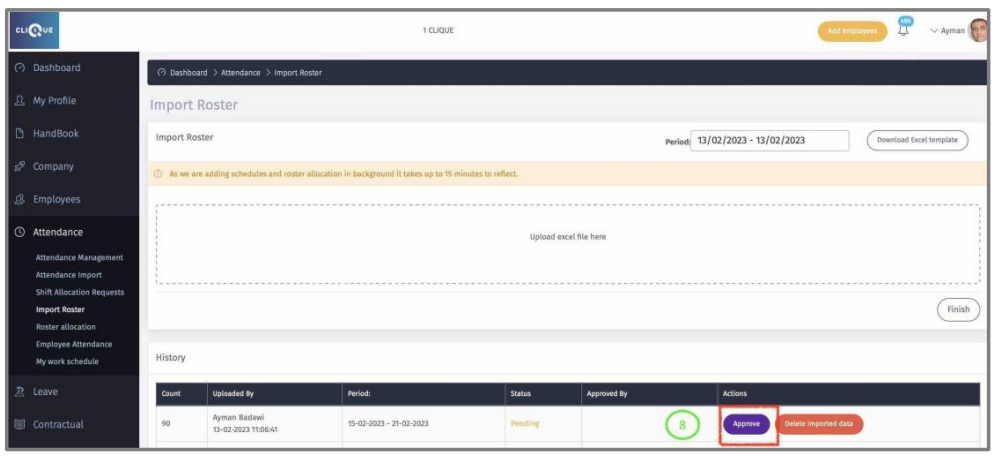Screen dimensions: 1003x456
Task: Open the HandBook sidebar item
Action: pyautogui.click(x=55, y=134)
